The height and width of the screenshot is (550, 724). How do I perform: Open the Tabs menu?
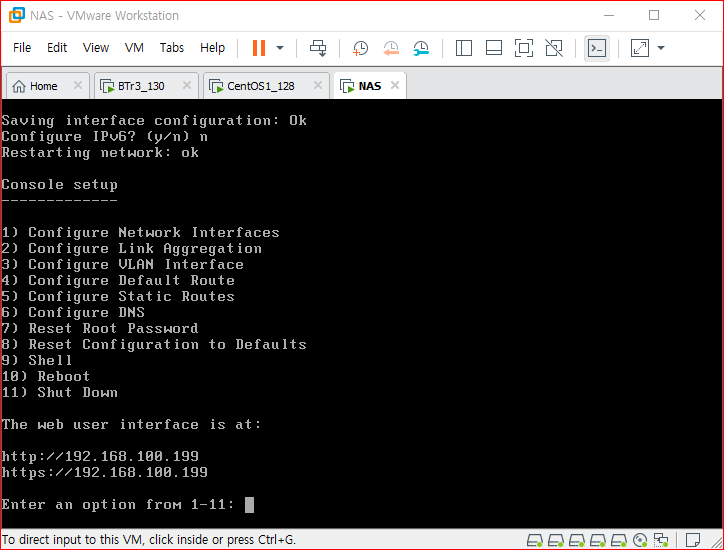[x=172, y=48]
